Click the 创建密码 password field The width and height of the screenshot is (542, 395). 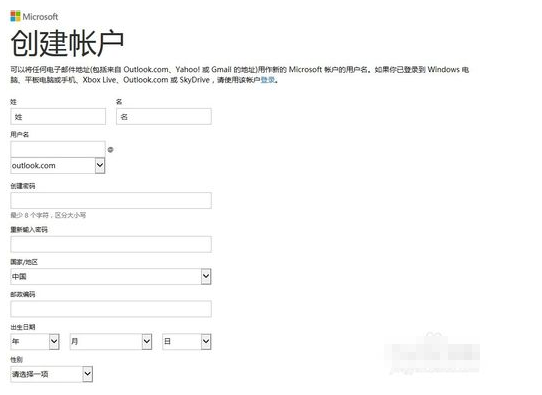pos(111,201)
